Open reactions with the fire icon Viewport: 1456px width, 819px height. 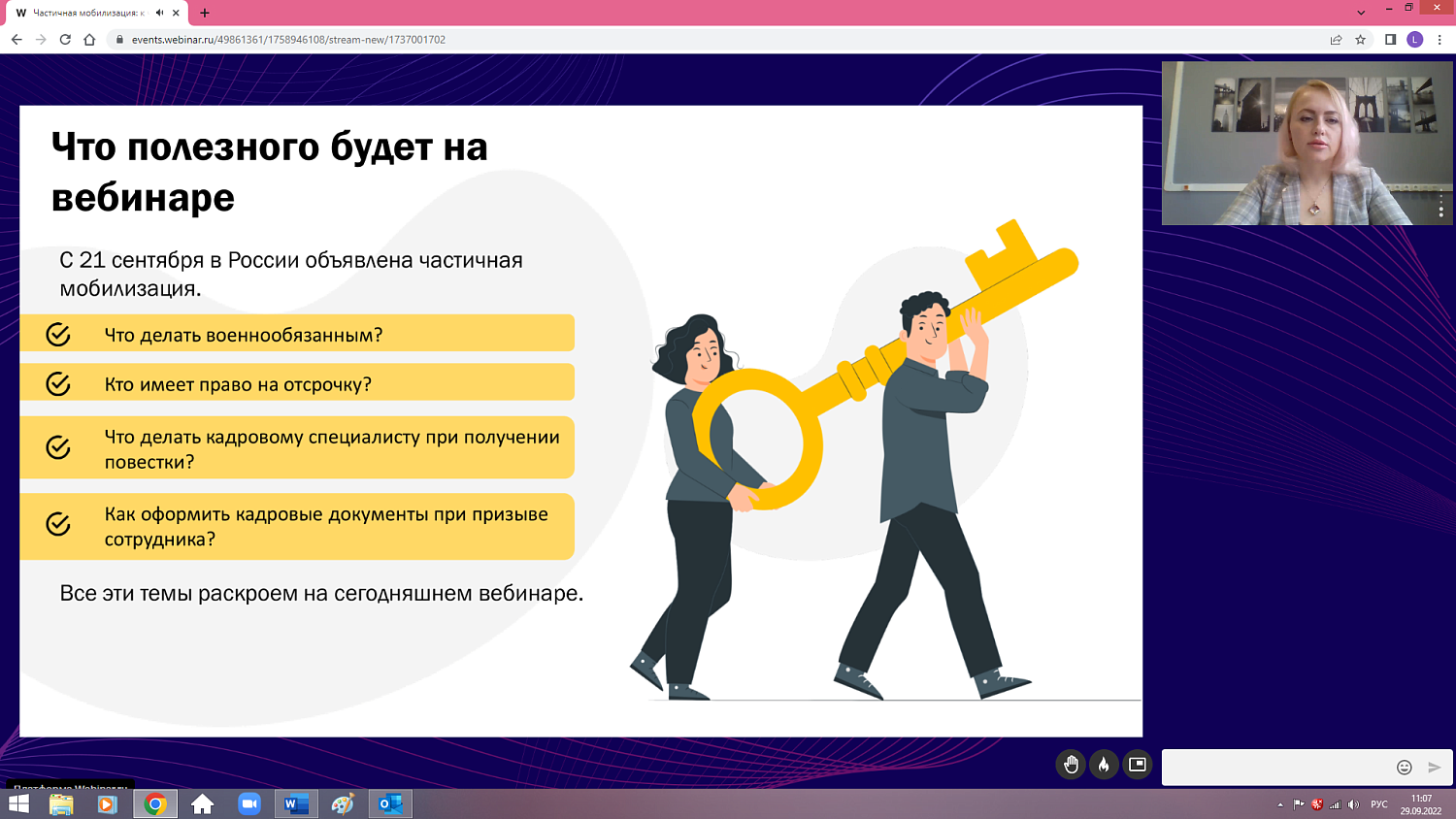coord(1103,765)
